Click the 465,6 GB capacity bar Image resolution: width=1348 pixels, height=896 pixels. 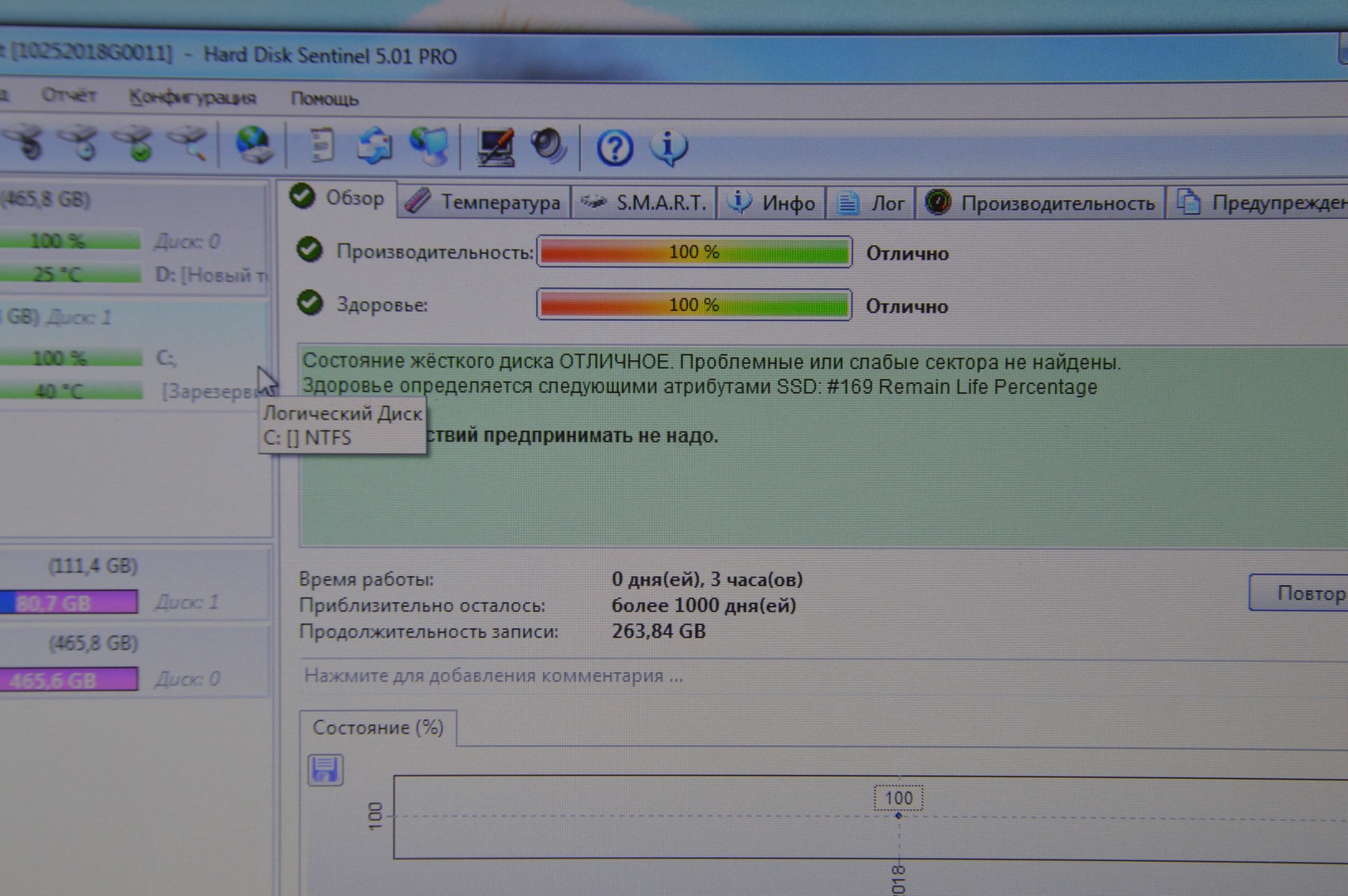click(69, 680)
